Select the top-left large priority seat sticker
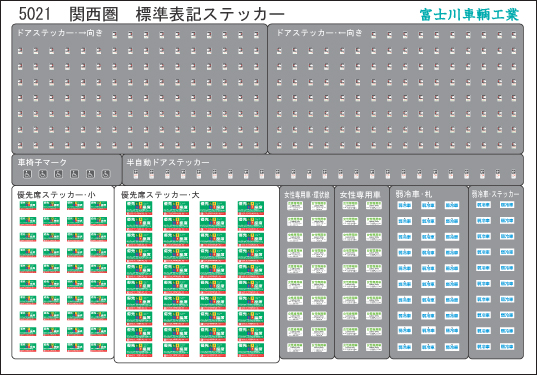Viewport: 537px width, 375px height. point(139,208)
